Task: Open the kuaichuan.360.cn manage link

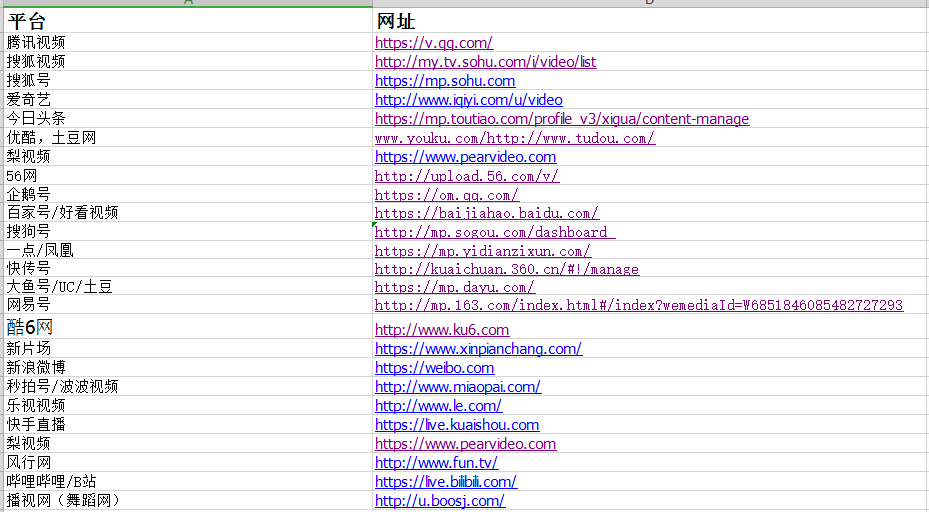Action: click(507, 269)
